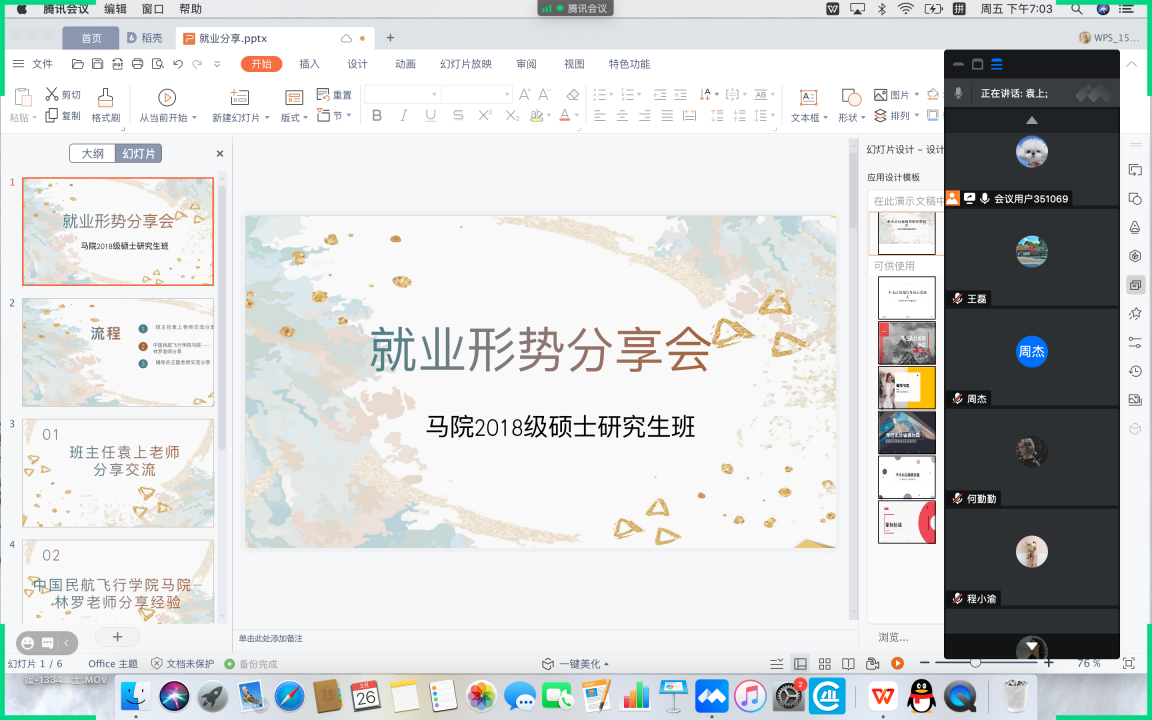The width and height of the screenshot is (1152, 720).
Task: Click the Cut (剪切) scissors icon
Action: click(x=51, y=94)
